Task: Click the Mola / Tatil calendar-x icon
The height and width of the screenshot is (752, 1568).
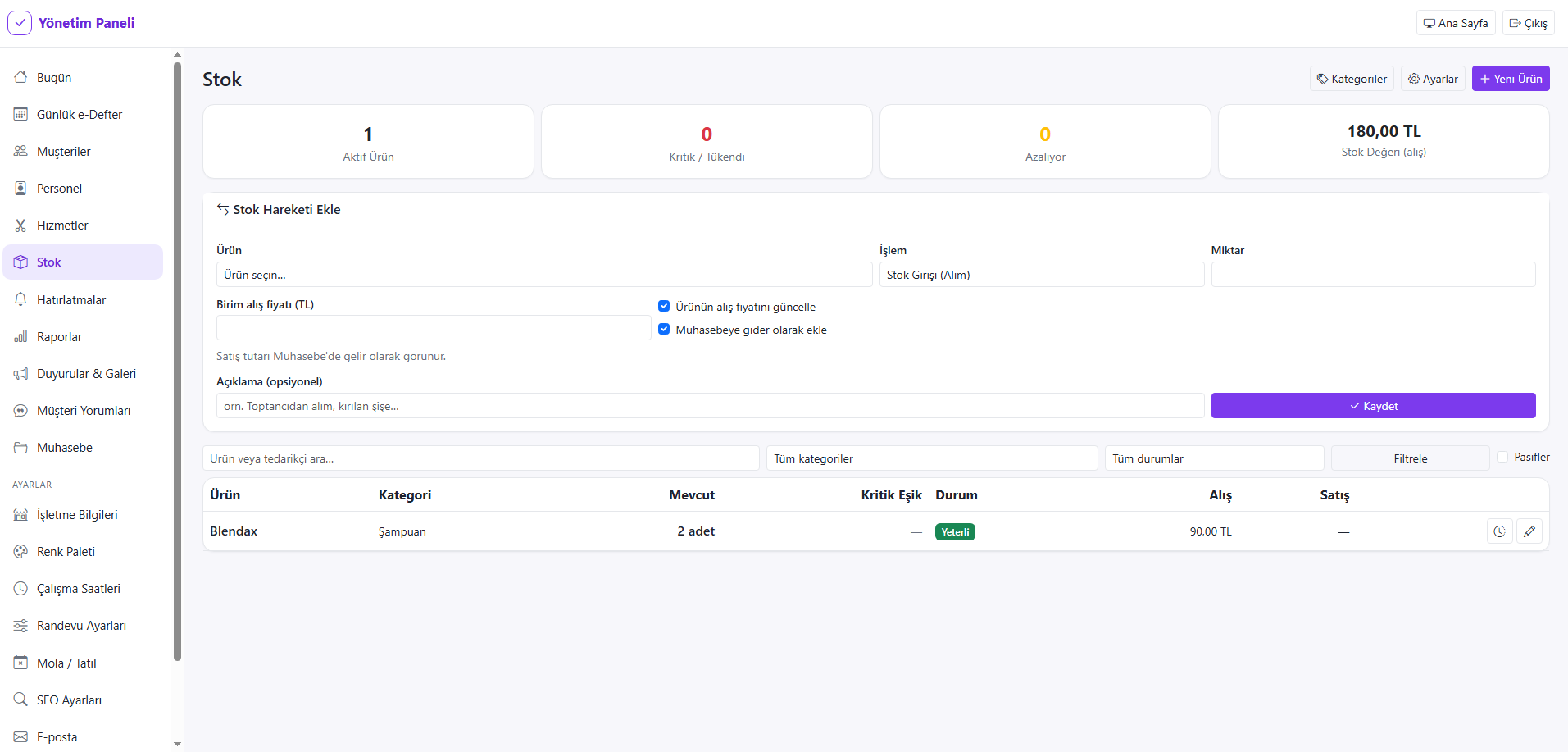Action: 20,663
